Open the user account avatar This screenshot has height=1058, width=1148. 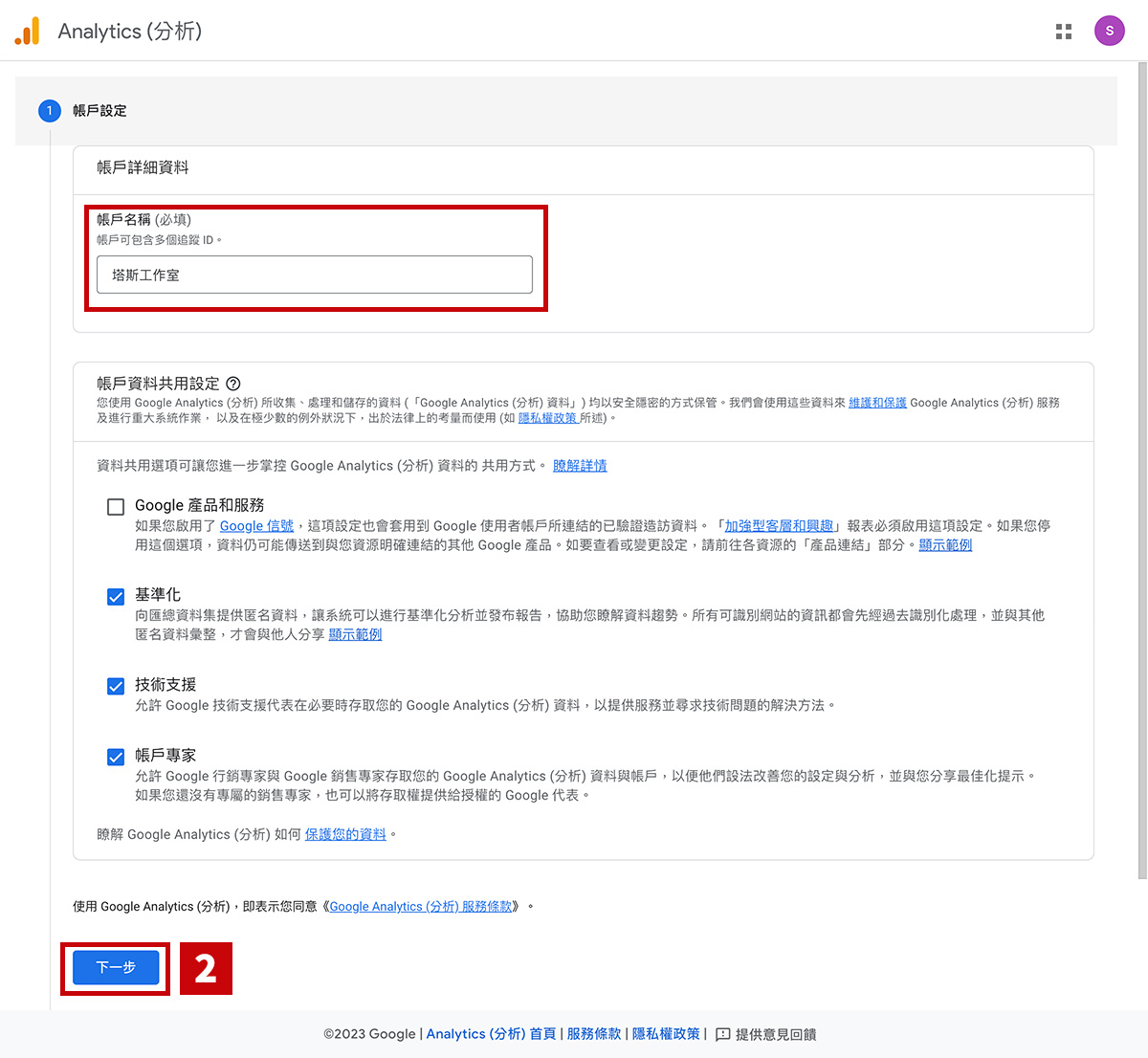[1109, 31]
